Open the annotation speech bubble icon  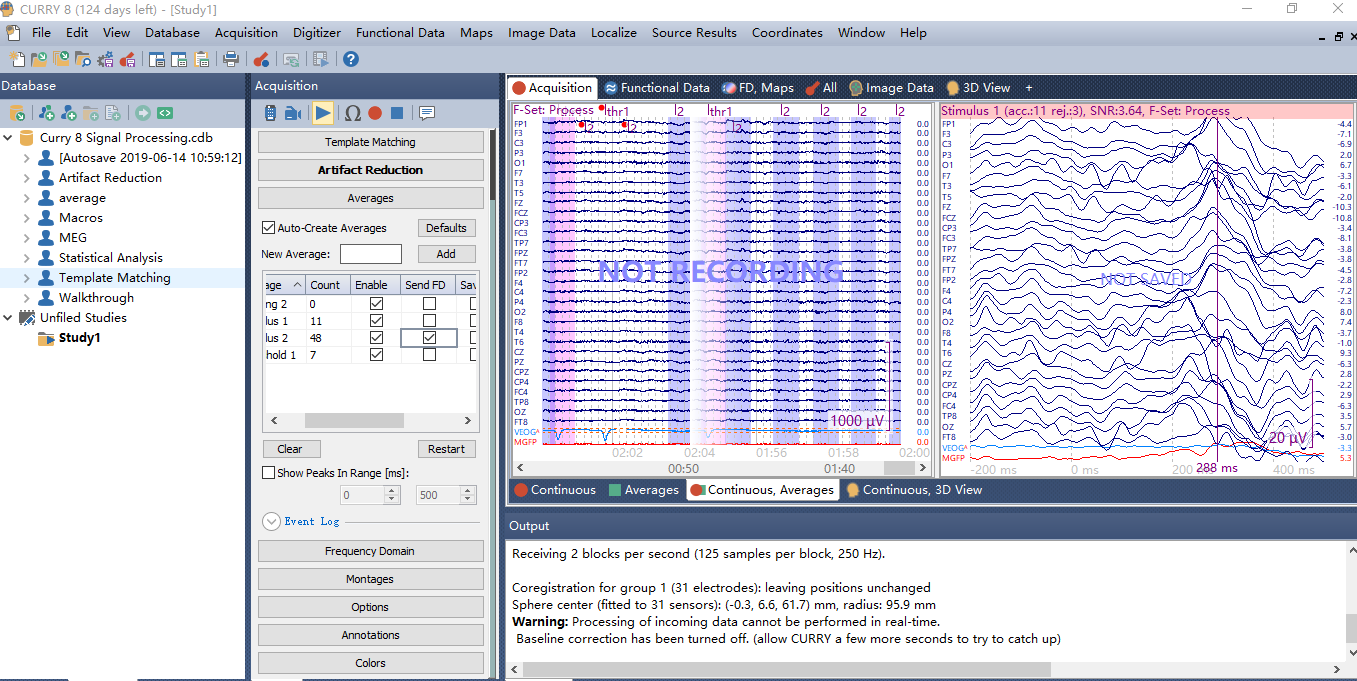pyautogui.click(x=427, y=113)
